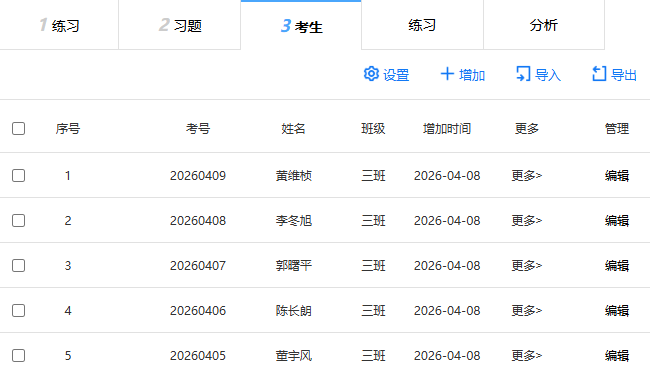Viewport: 650px width, 374px height.
Task: Click 三班 in row 20260409
Action: (373, 176)
